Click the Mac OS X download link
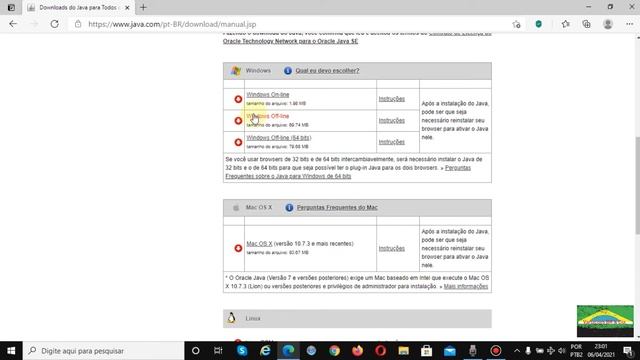 click(x=259, y=244)
